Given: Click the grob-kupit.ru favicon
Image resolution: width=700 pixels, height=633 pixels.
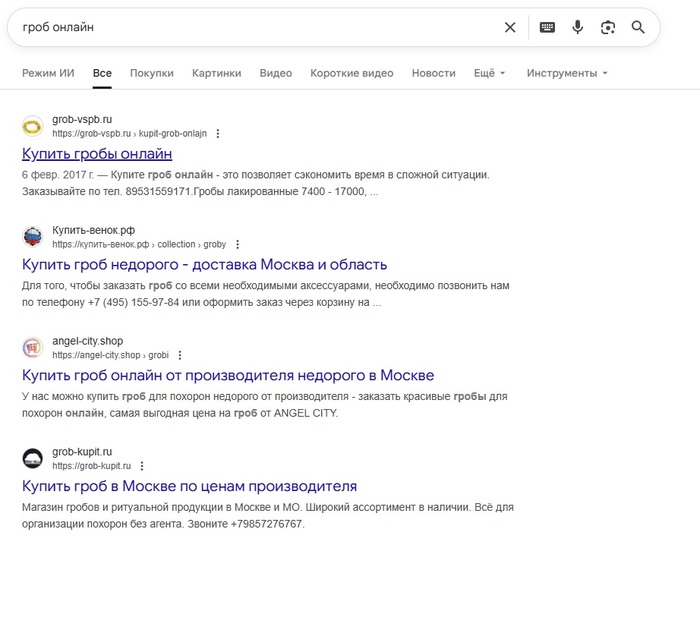Looking at the screenshot, I should (x=33, y=458).
